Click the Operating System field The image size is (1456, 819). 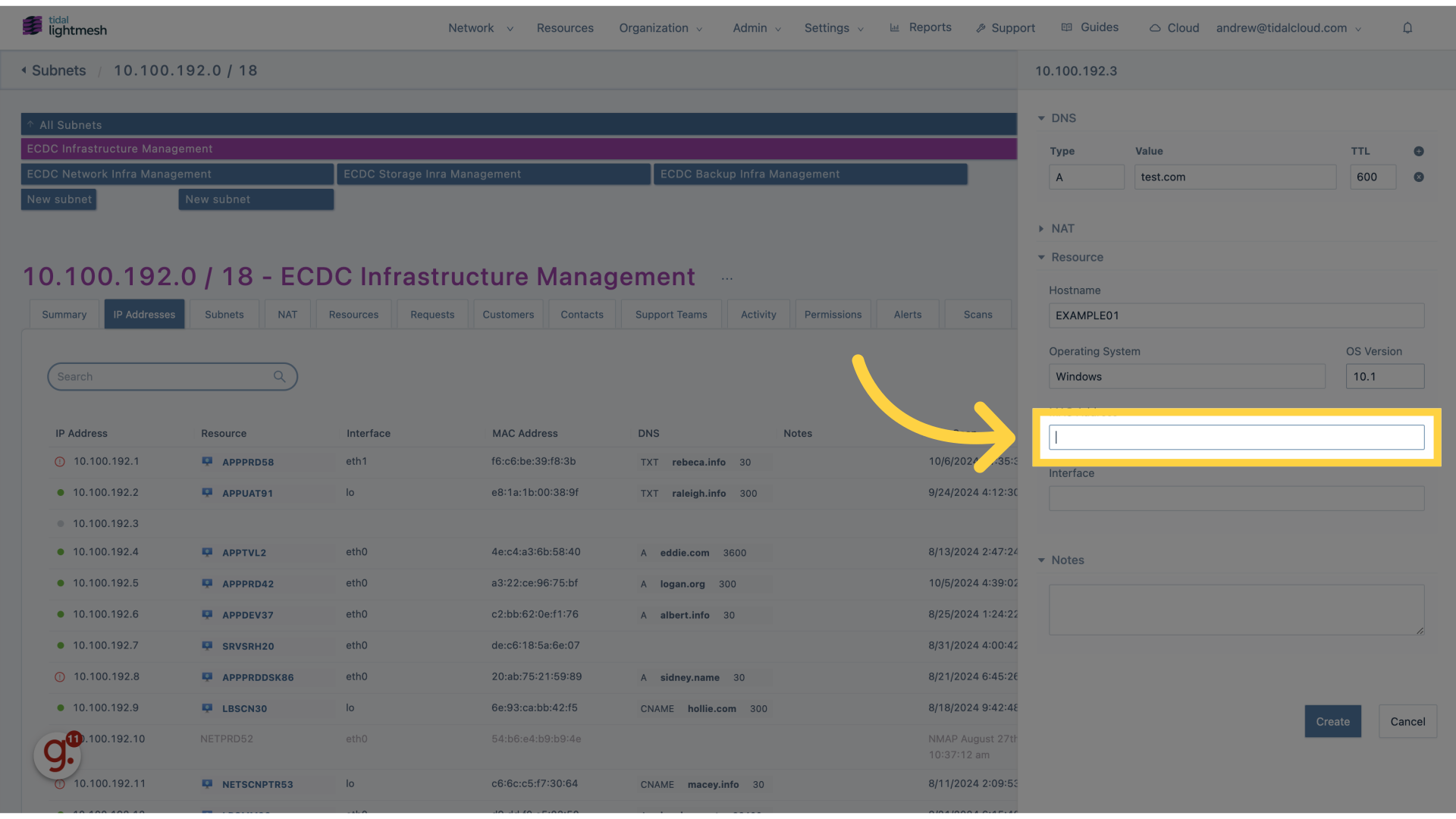click(1187, 376)
